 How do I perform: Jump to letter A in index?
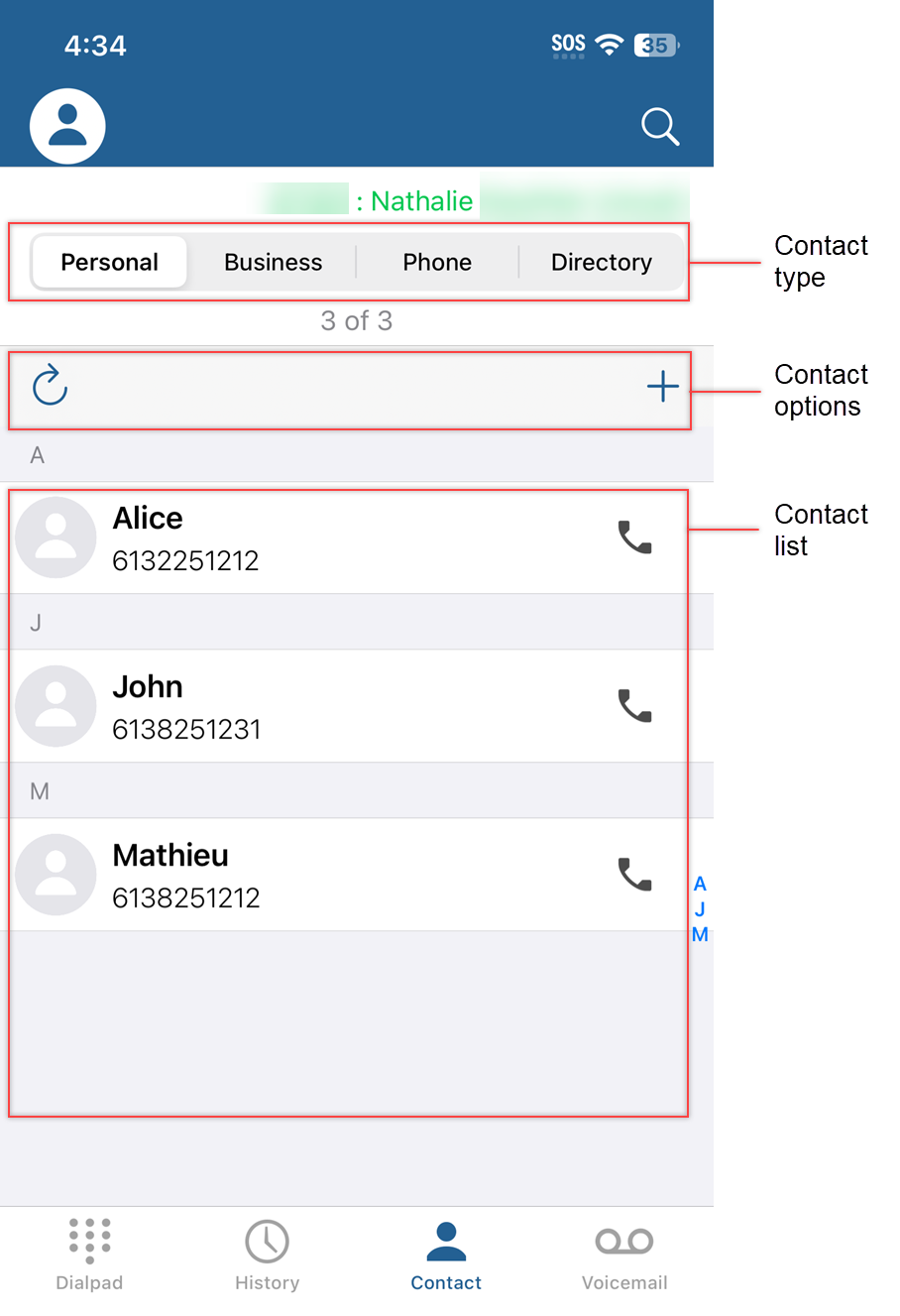pos(700,884)
